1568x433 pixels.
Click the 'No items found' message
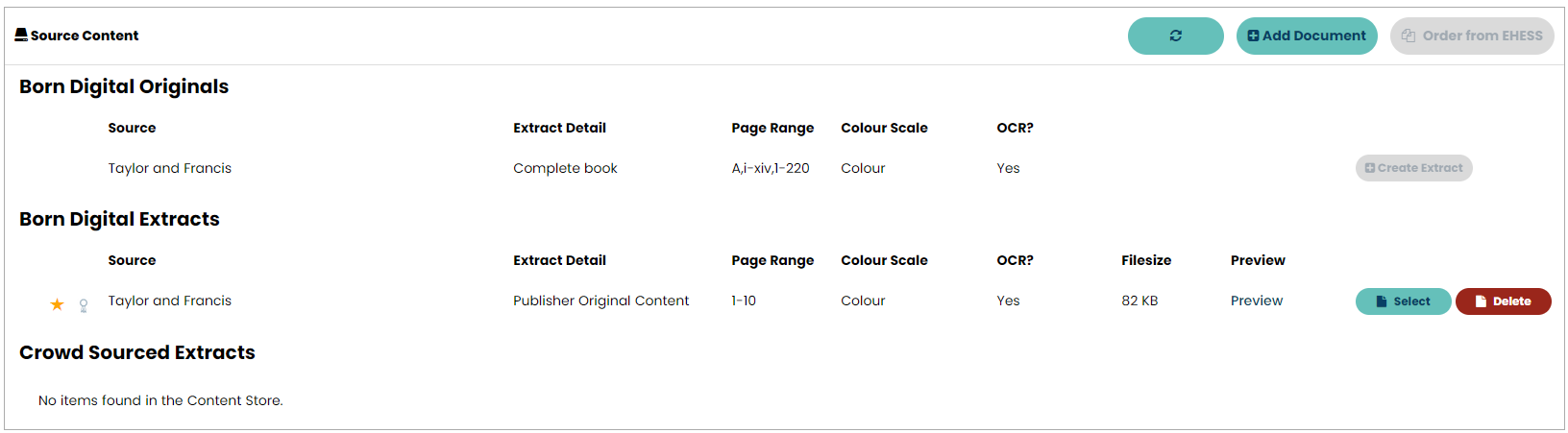tap(160, 400)
